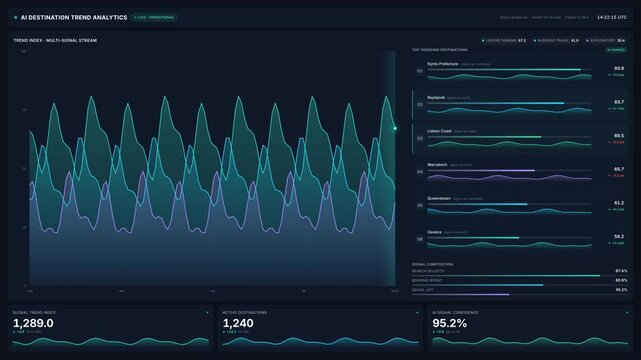Click the Active Destinations sparkline
The width and height of the screenshot is (641, 360).
click(x=320, y=342)
